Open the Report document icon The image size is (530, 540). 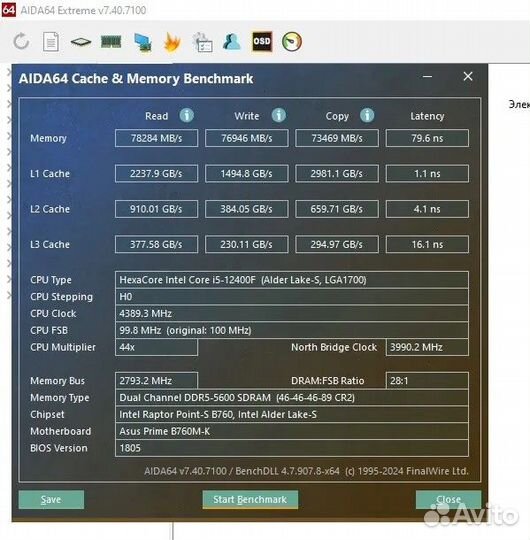(x=51, y=42)
